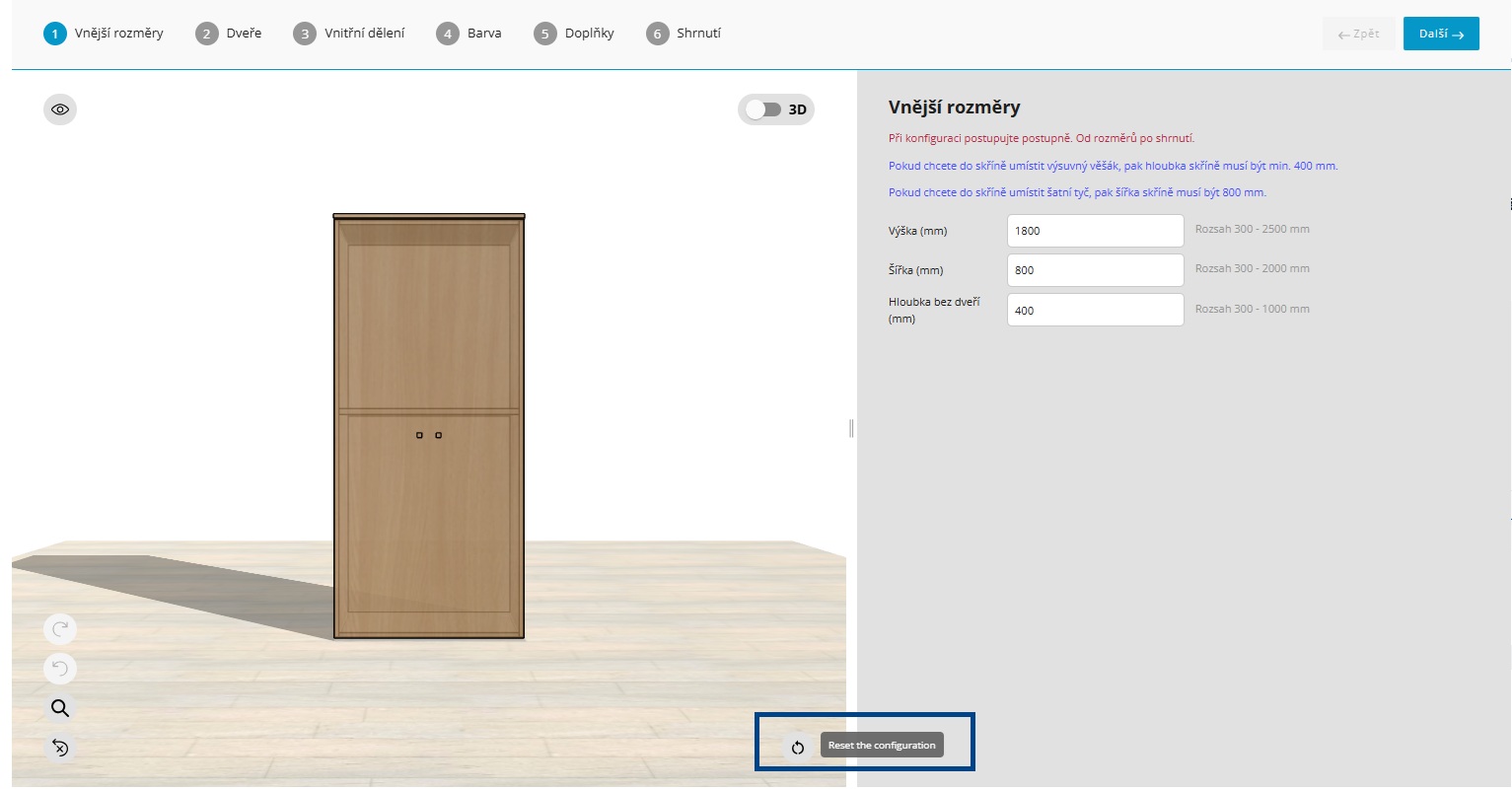Click the Zpět back button
The height and width of the screenshot is (790, 1512).
(x=1358, y=34)
